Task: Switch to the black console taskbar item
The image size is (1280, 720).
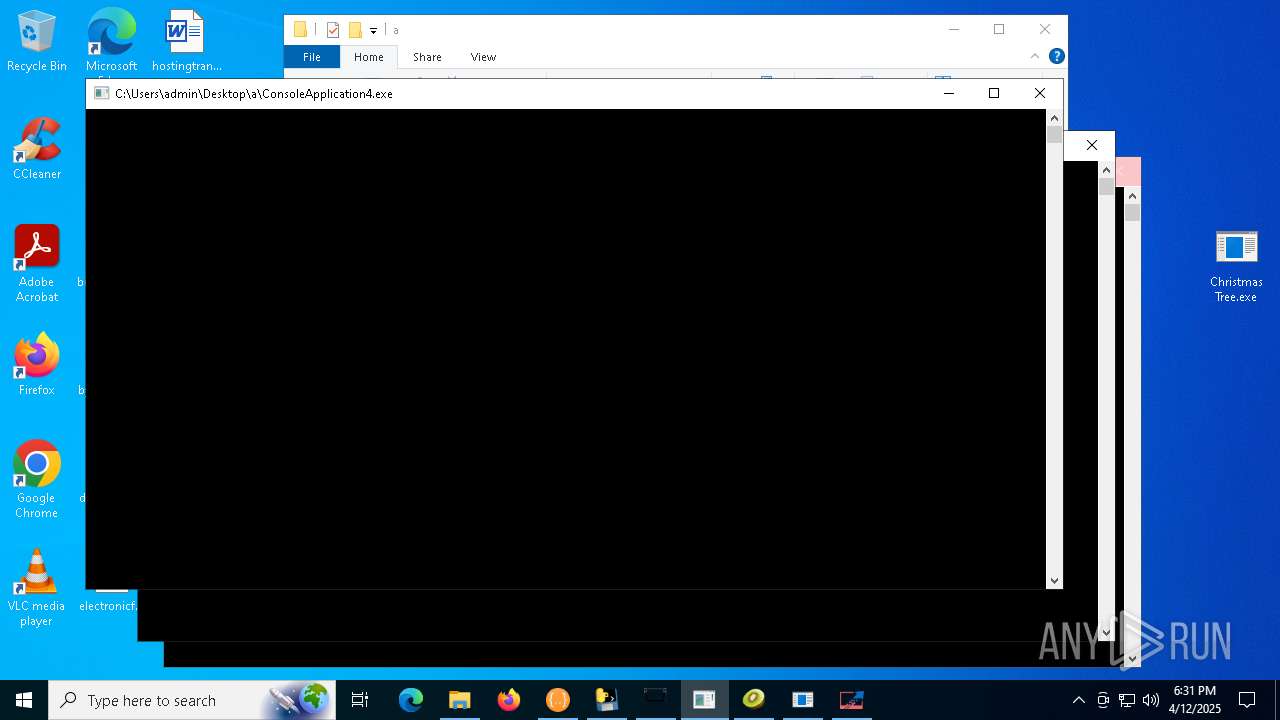Action: point(656,700)
